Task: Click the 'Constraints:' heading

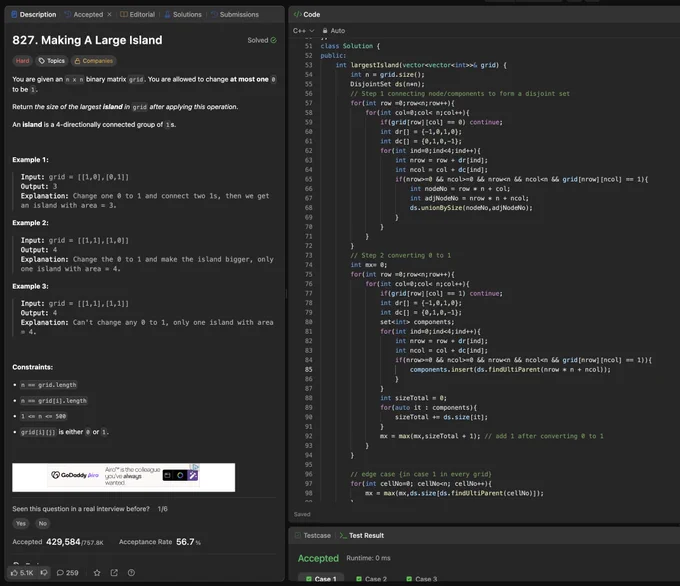Action: click(33, 367)
